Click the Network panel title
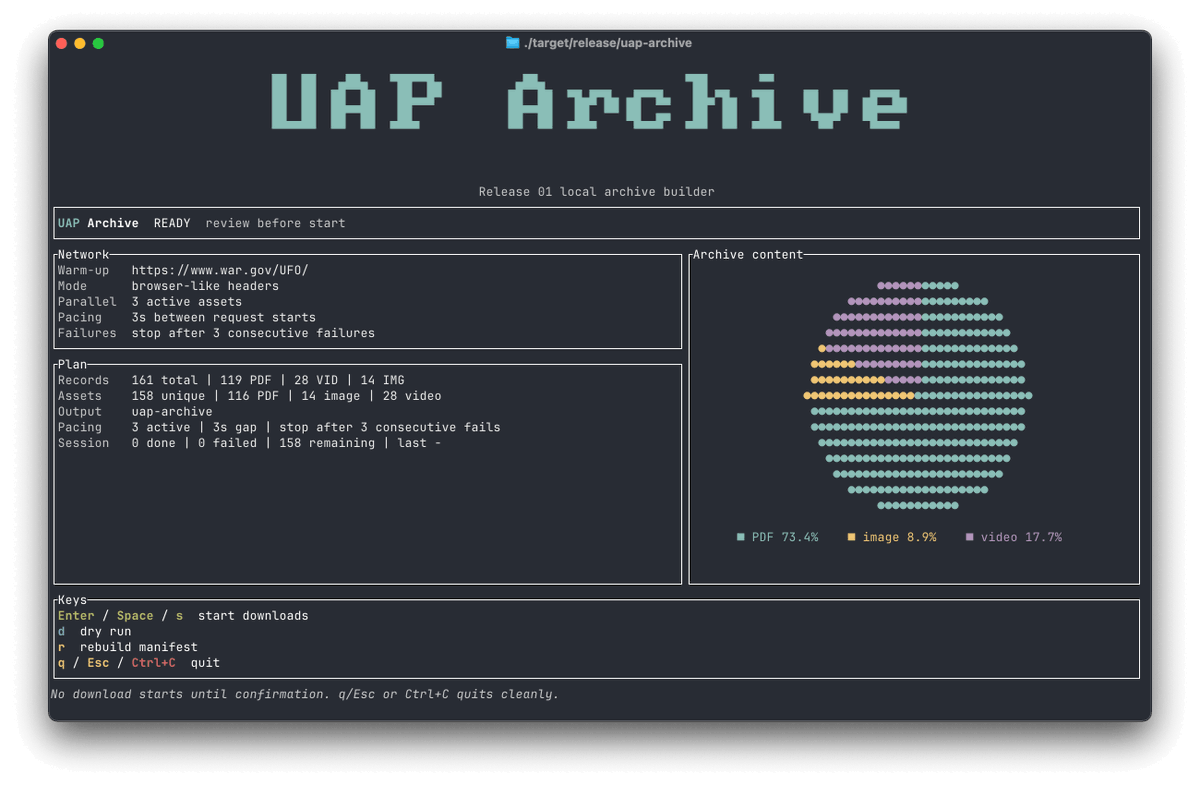 coord(83,255)
